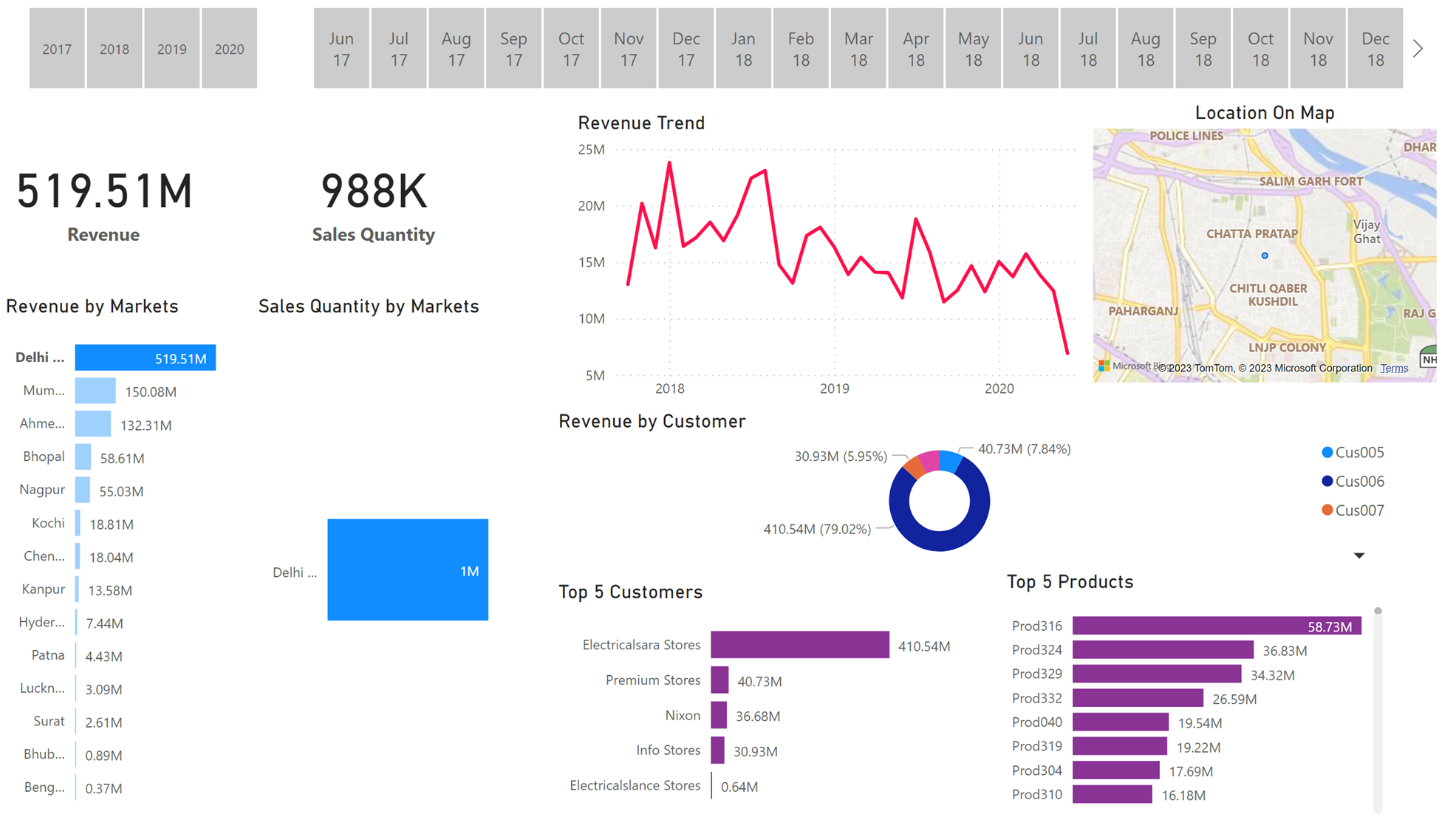Click the location dot on the map

coord(1264,256)
